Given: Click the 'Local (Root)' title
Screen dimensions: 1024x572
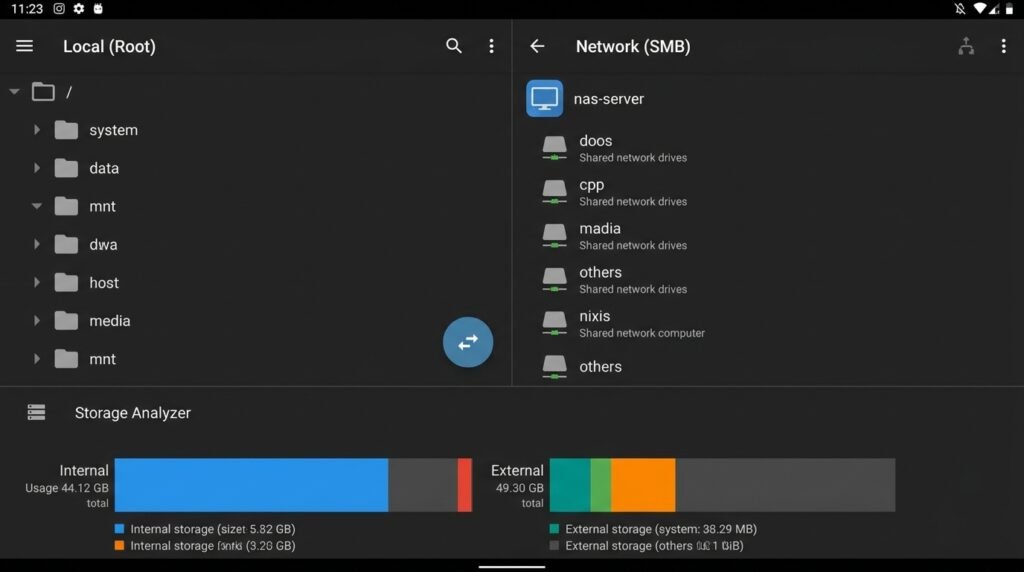Looking at the screenshot, I should [x=109, y=46].
